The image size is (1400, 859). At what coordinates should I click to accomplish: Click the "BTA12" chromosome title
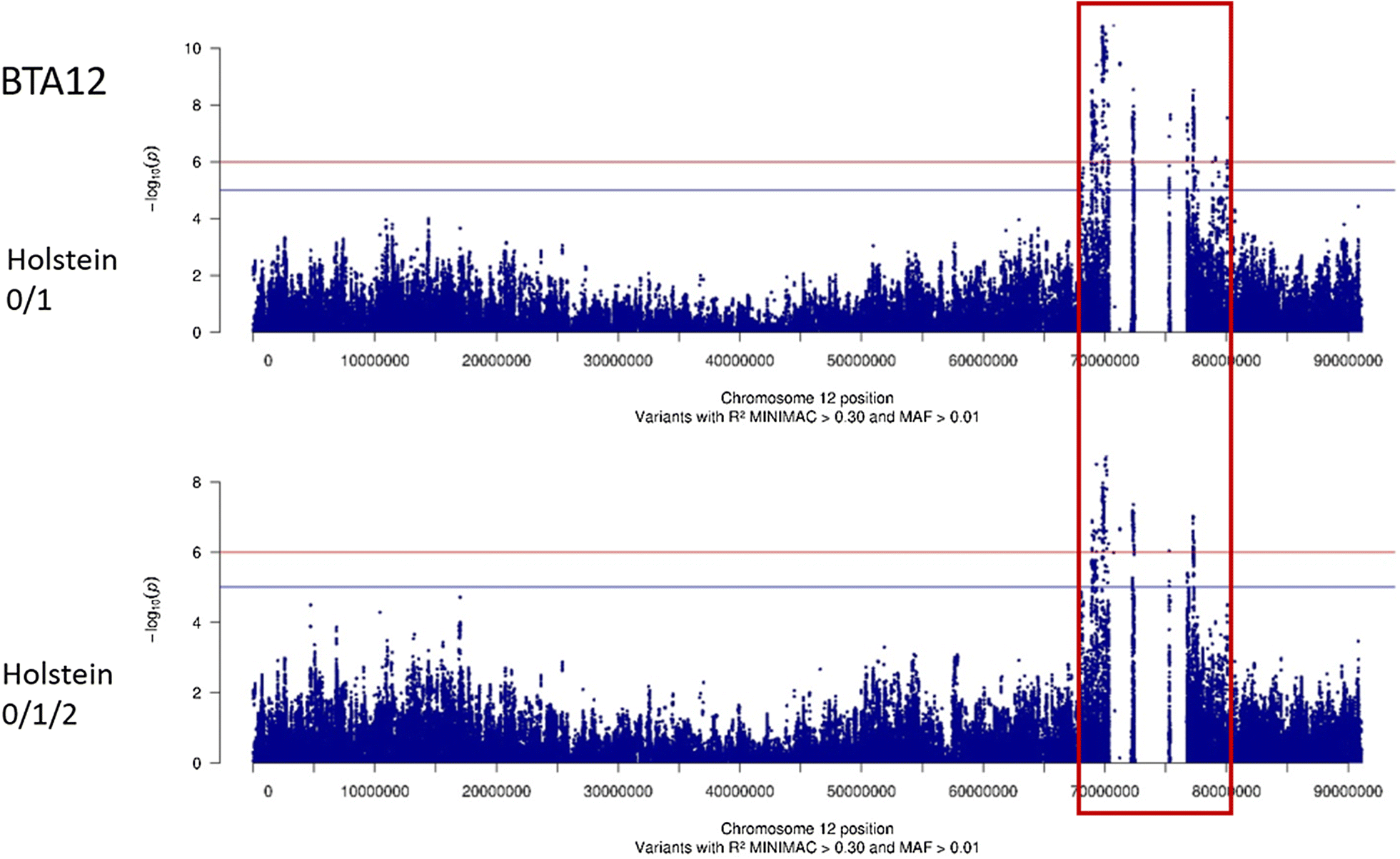click(x=54, y=81)
